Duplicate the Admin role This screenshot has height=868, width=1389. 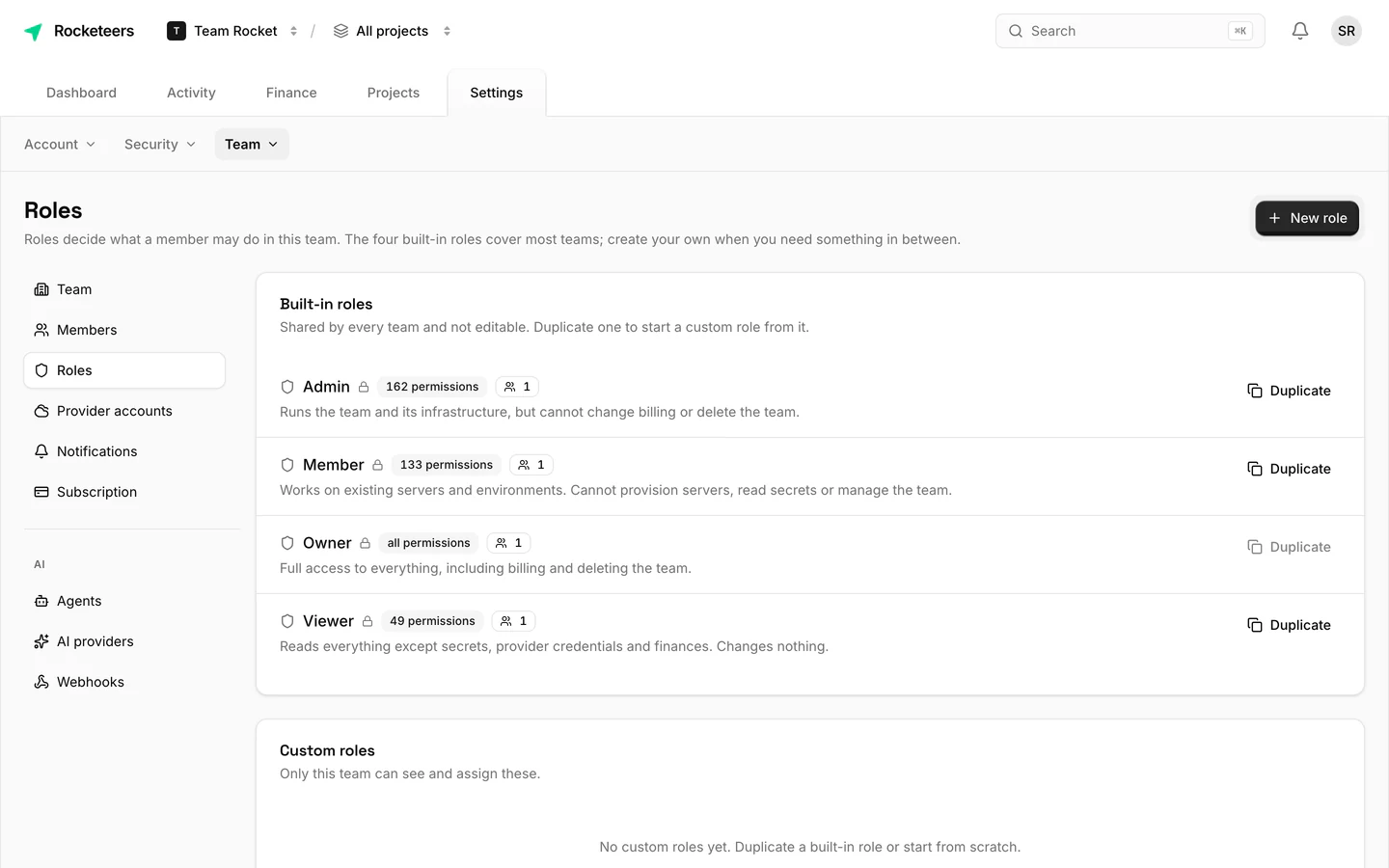click(1289, 391)
